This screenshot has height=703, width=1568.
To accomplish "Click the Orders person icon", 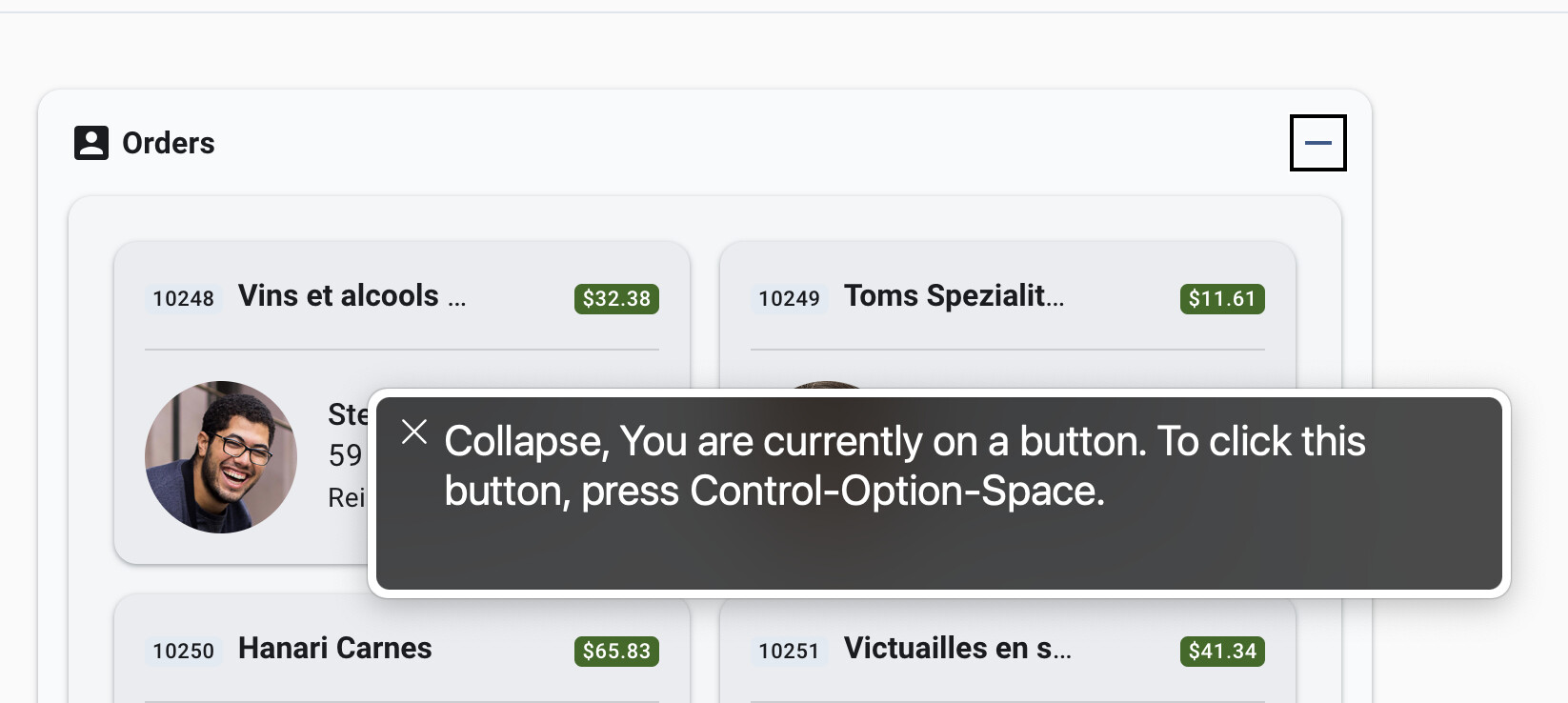I will pyautogui.click(x=91, y=143).
